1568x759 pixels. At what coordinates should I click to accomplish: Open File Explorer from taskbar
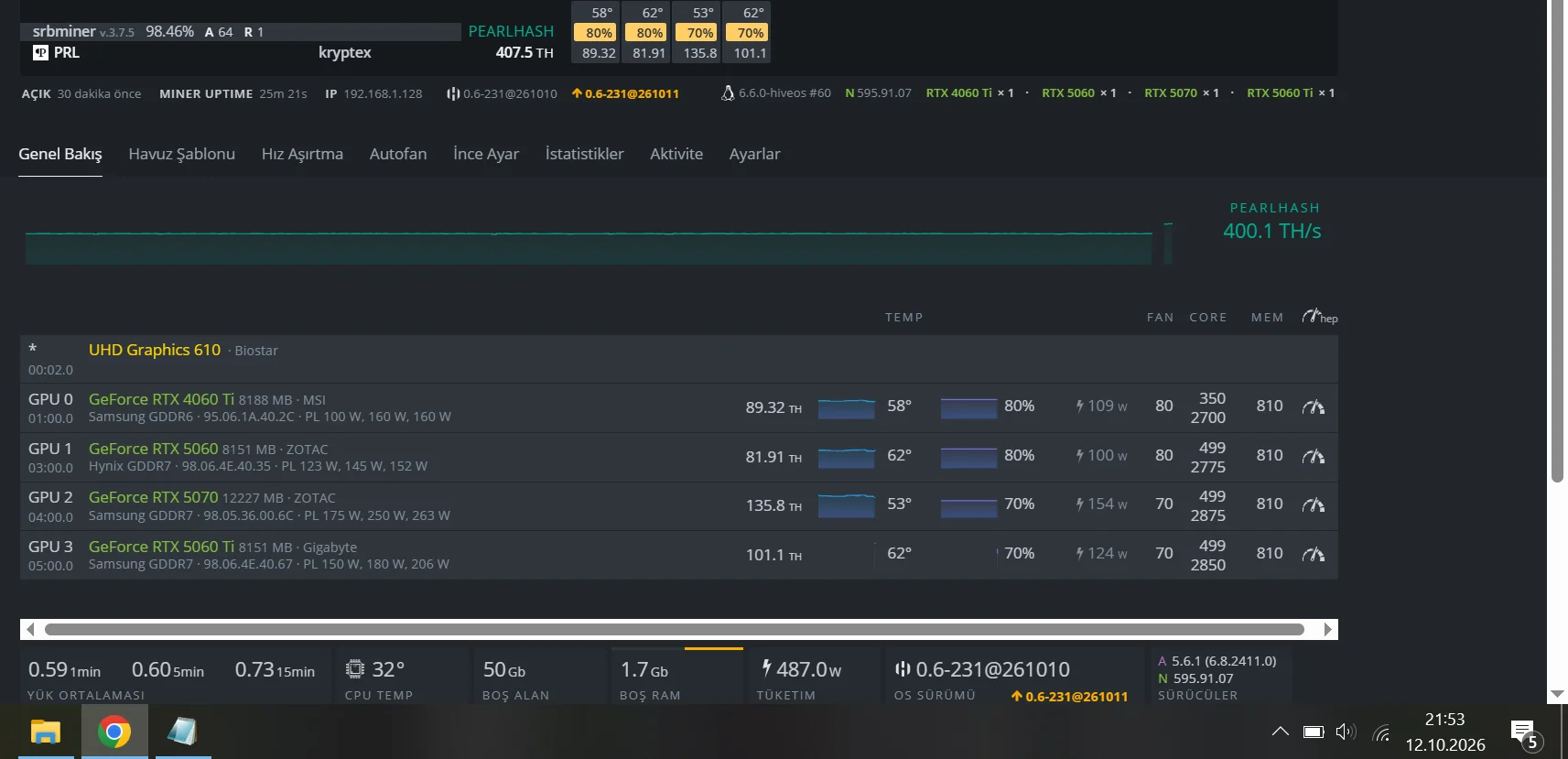pyautogui.click(x=45, y=732)
